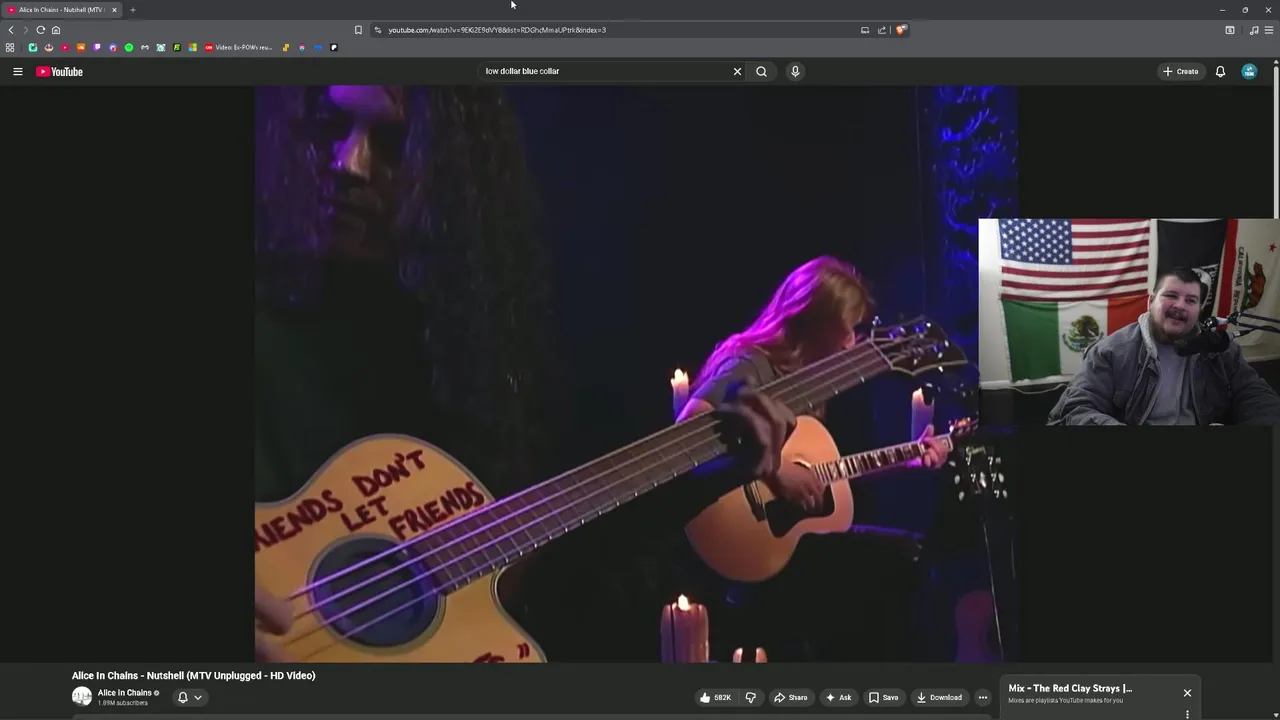Reload the current page
Image resolution: width=1280 pixels, height=720 pixels.
click(40, 30)
